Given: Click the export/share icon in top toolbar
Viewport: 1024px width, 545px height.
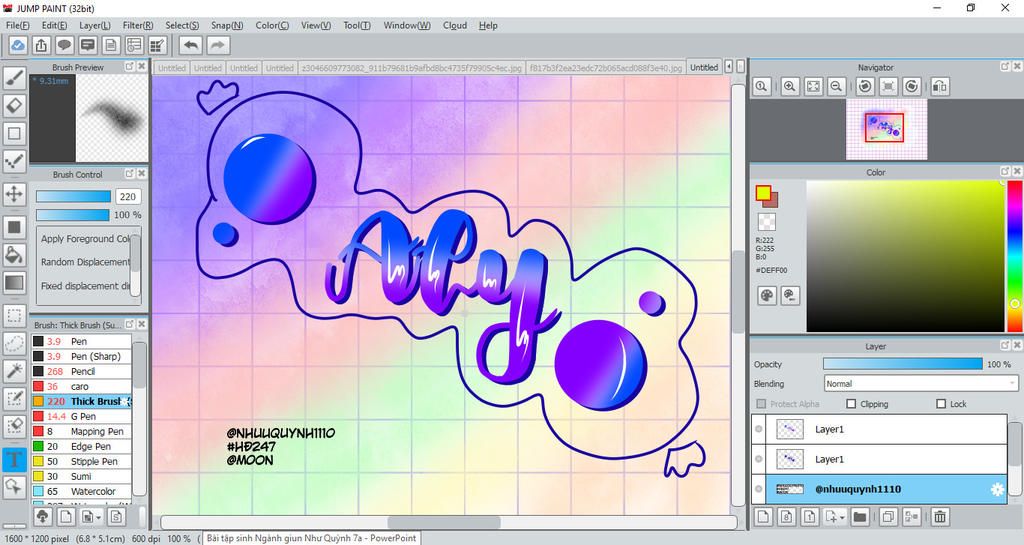Looking at the screenshot, I should (41, 45).
